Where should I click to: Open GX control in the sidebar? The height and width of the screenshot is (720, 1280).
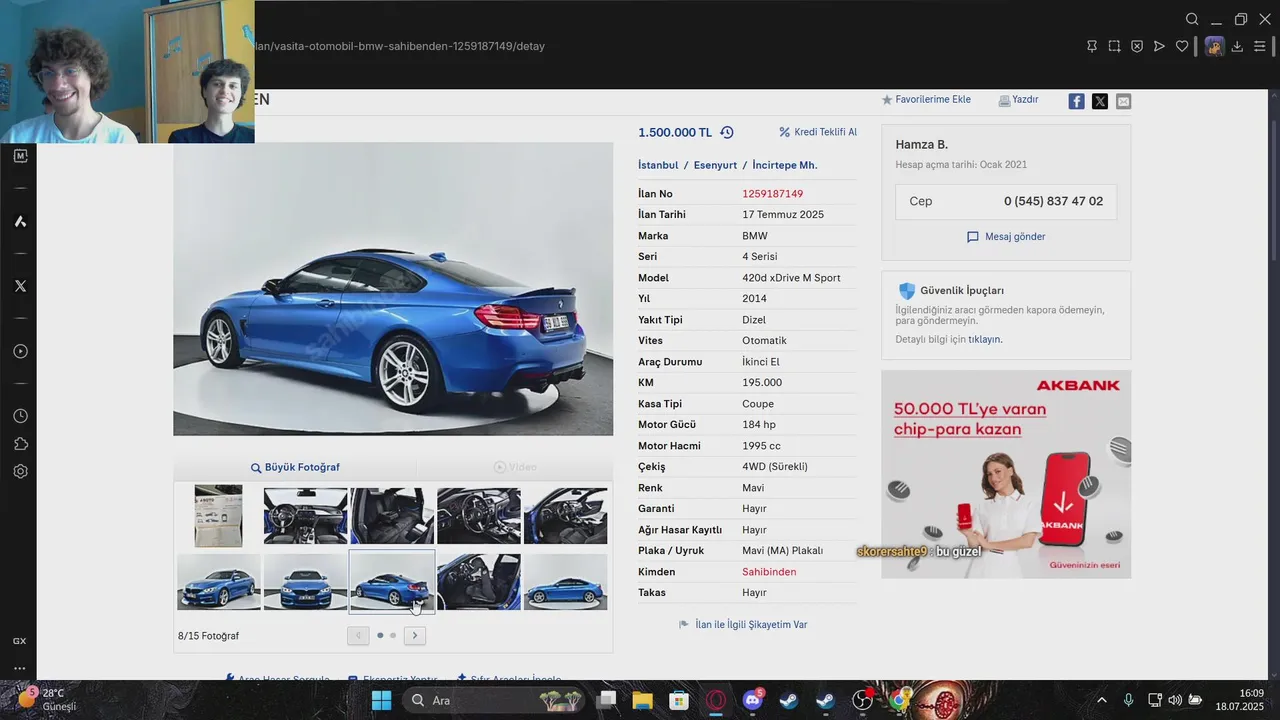(20, 641)
